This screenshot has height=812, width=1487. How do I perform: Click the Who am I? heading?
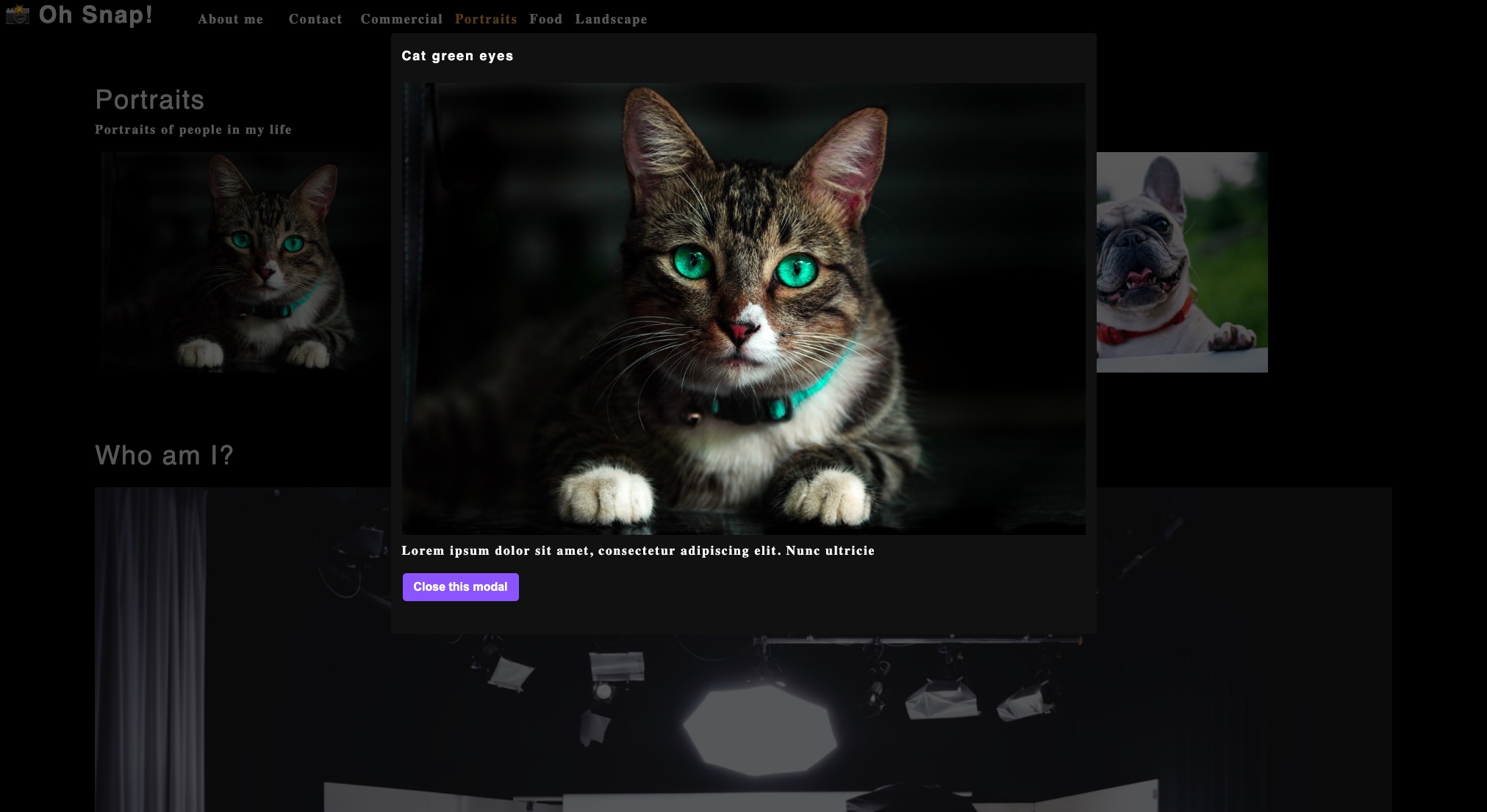click(x=164, y=456)
